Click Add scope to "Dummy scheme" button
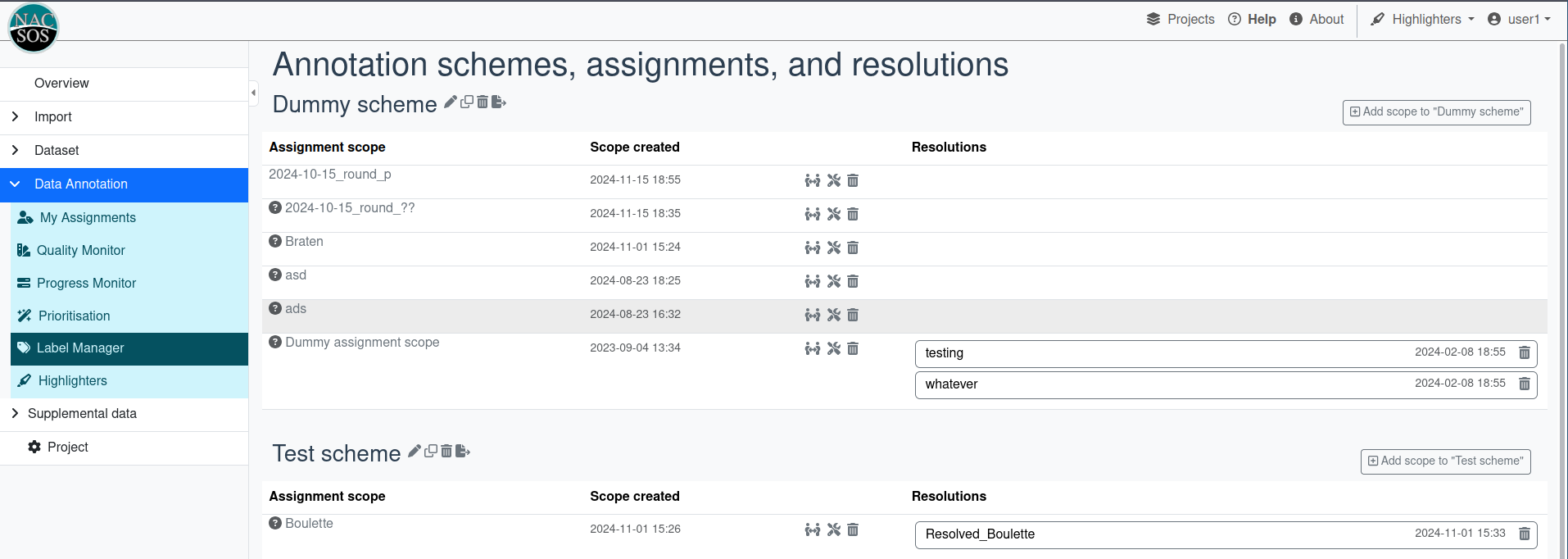 (x=1436, y=112)
